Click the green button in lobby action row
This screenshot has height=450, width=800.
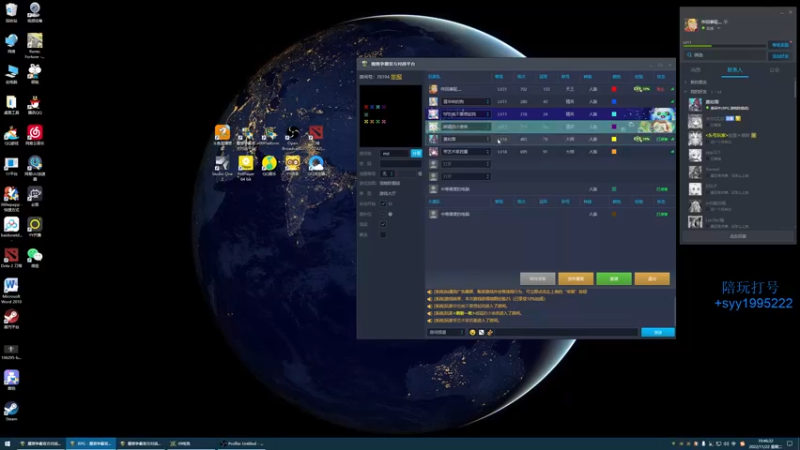614,279
